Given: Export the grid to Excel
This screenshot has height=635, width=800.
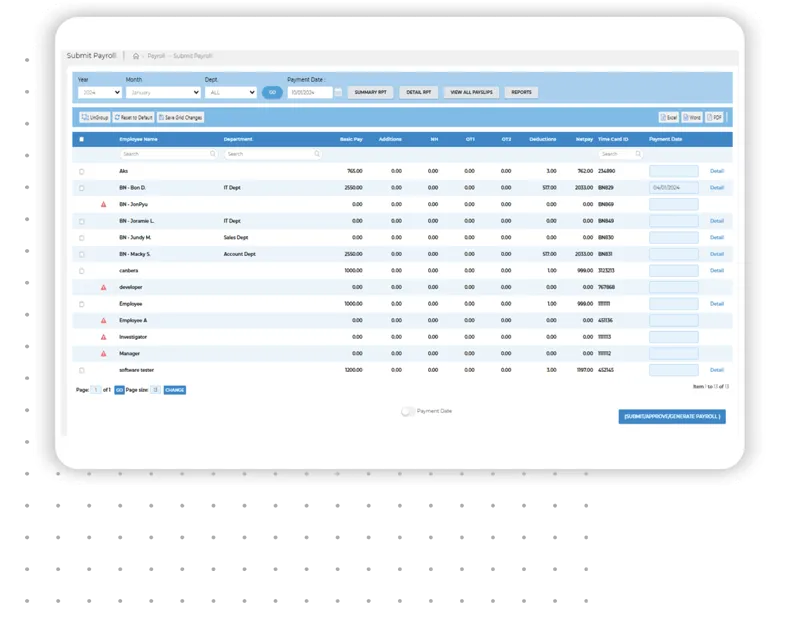Looking at the screenshot, I should (669, 117).
